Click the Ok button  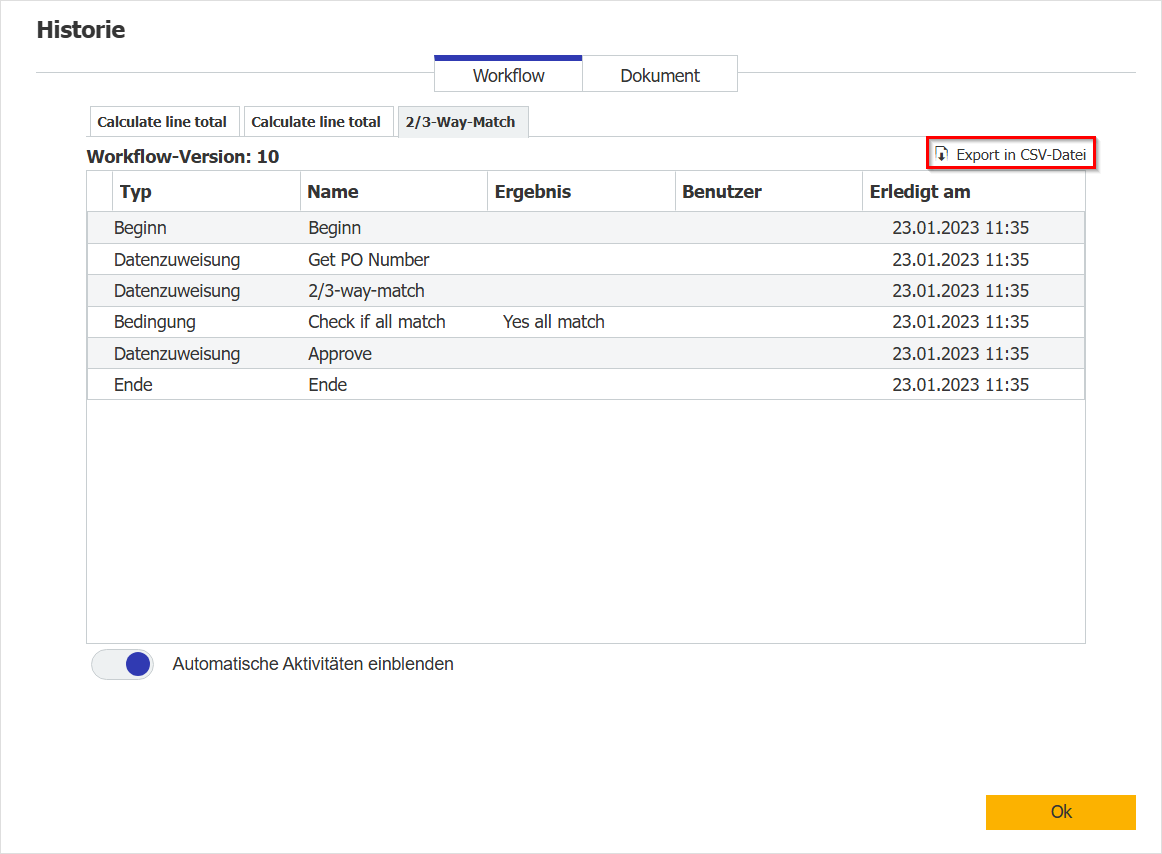(1060, 812)
